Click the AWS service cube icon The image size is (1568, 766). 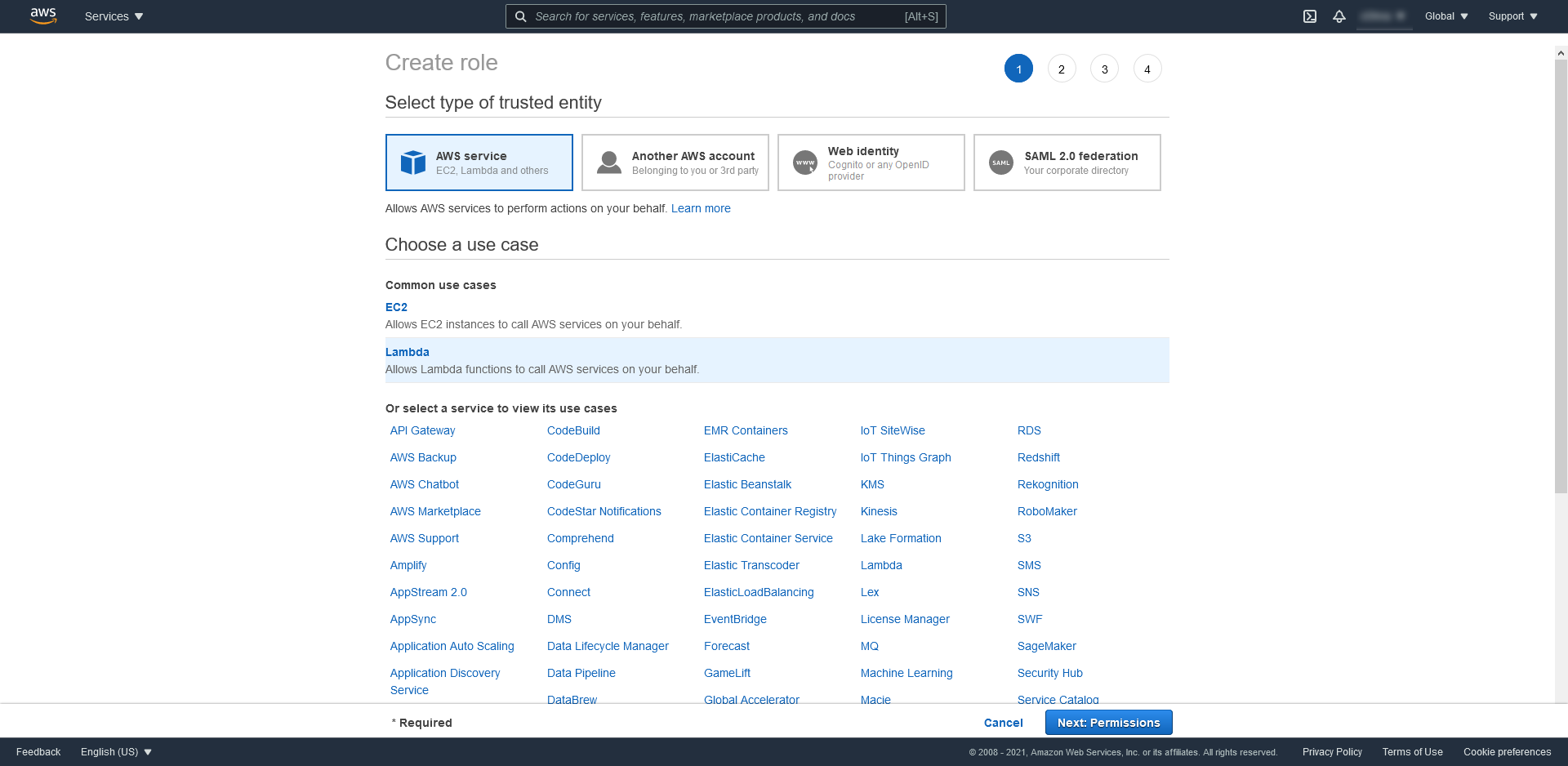click(x=413, y=163)
